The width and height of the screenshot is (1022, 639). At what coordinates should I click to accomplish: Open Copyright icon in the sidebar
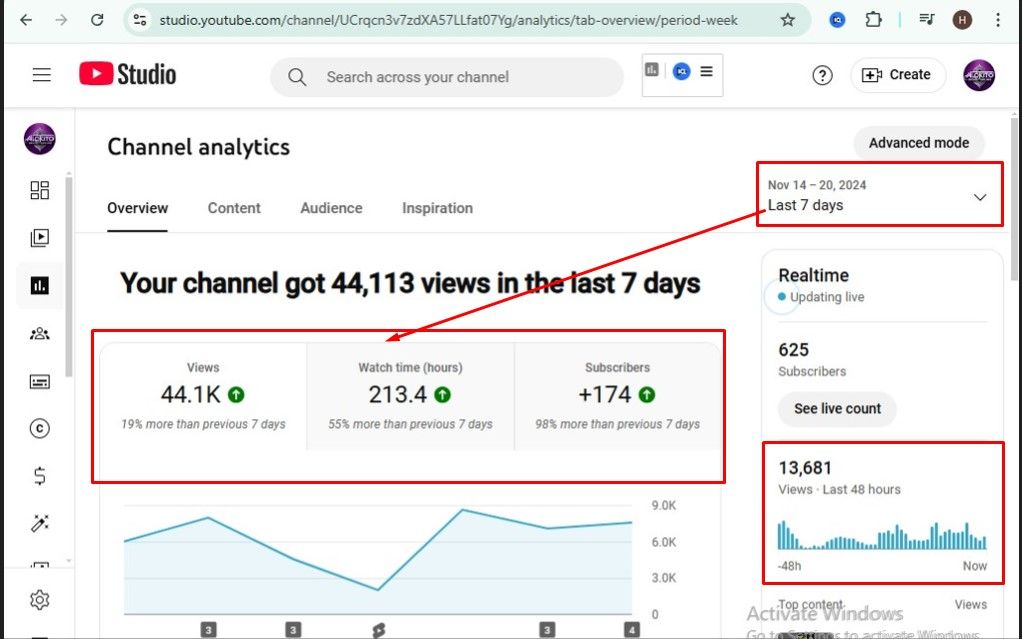coord(40,429)
